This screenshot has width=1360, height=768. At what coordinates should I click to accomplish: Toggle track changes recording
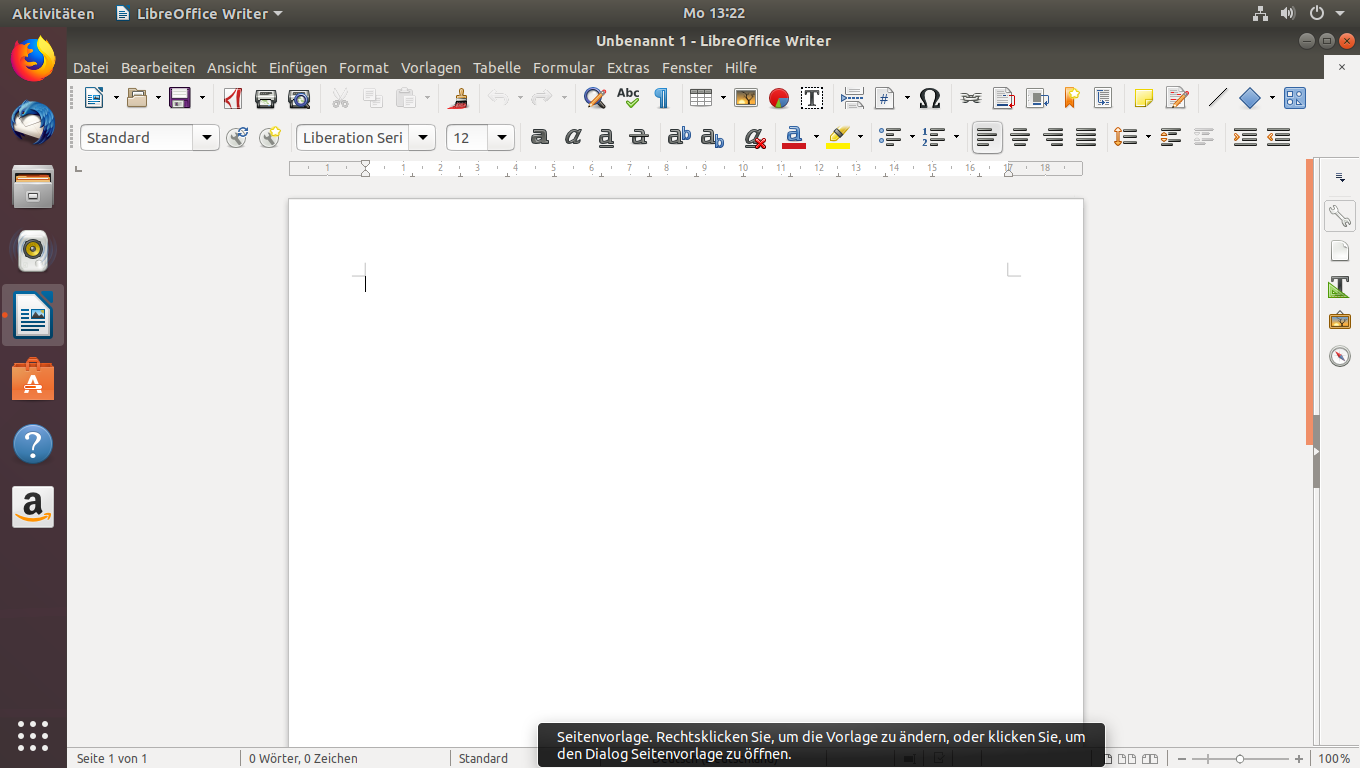click(1177, 98)
